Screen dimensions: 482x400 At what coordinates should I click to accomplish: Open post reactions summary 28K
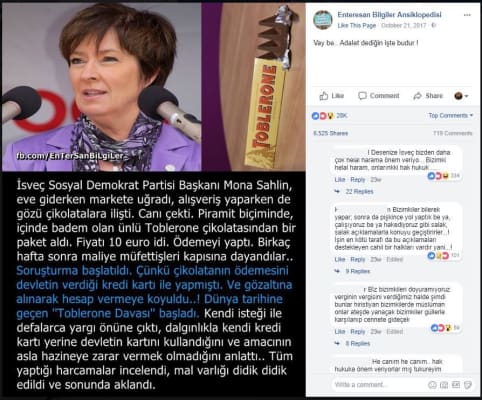329,116
